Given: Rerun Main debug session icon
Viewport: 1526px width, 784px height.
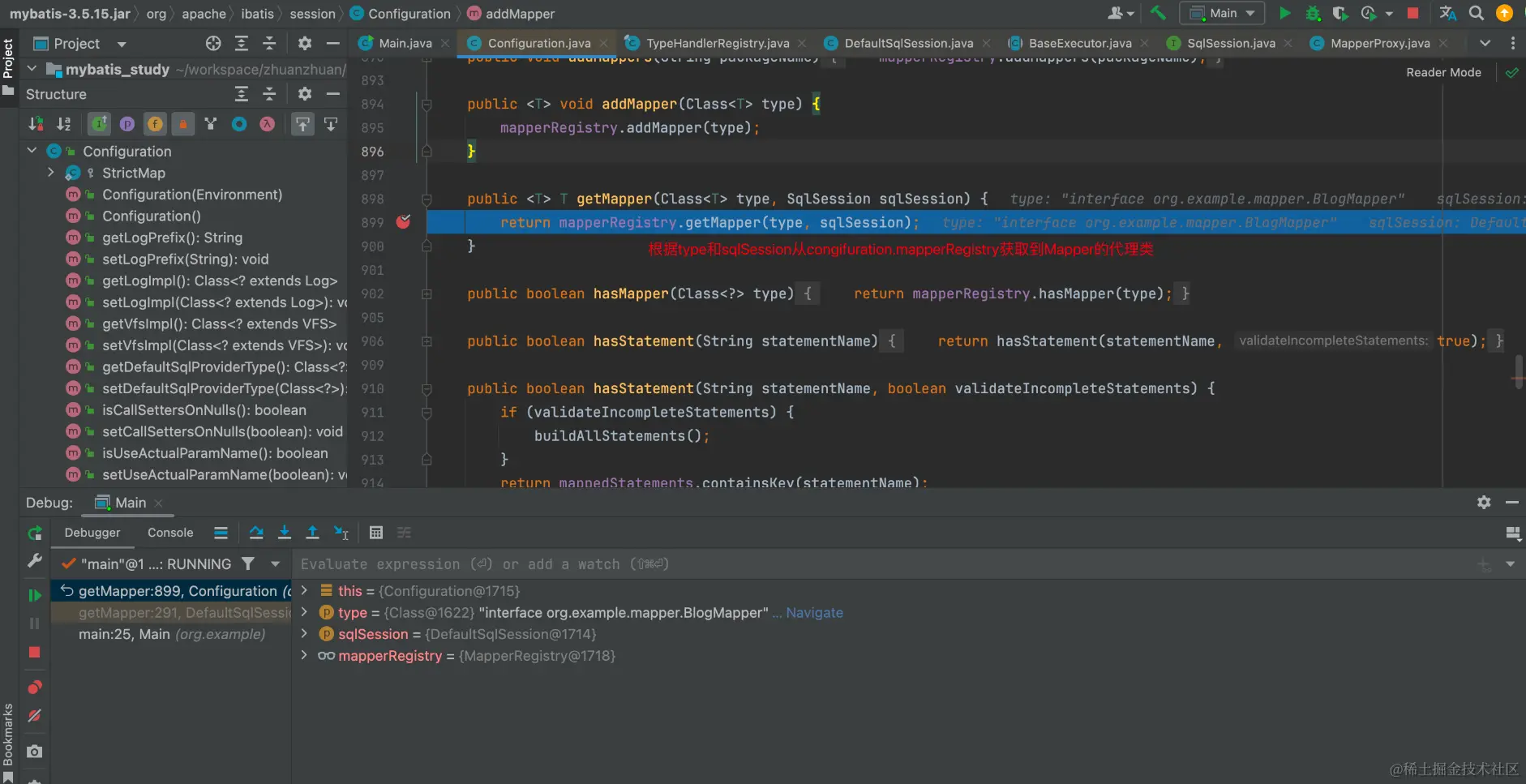Looking at the screenshot, I should pyautogui.click(x=34, y=533).
